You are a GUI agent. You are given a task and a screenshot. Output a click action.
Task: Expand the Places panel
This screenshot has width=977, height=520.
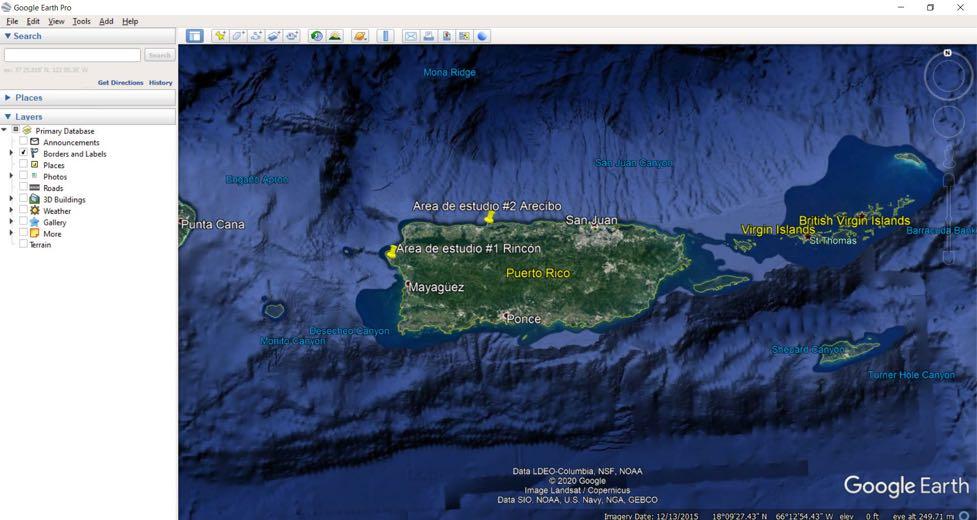coord(7,98)
